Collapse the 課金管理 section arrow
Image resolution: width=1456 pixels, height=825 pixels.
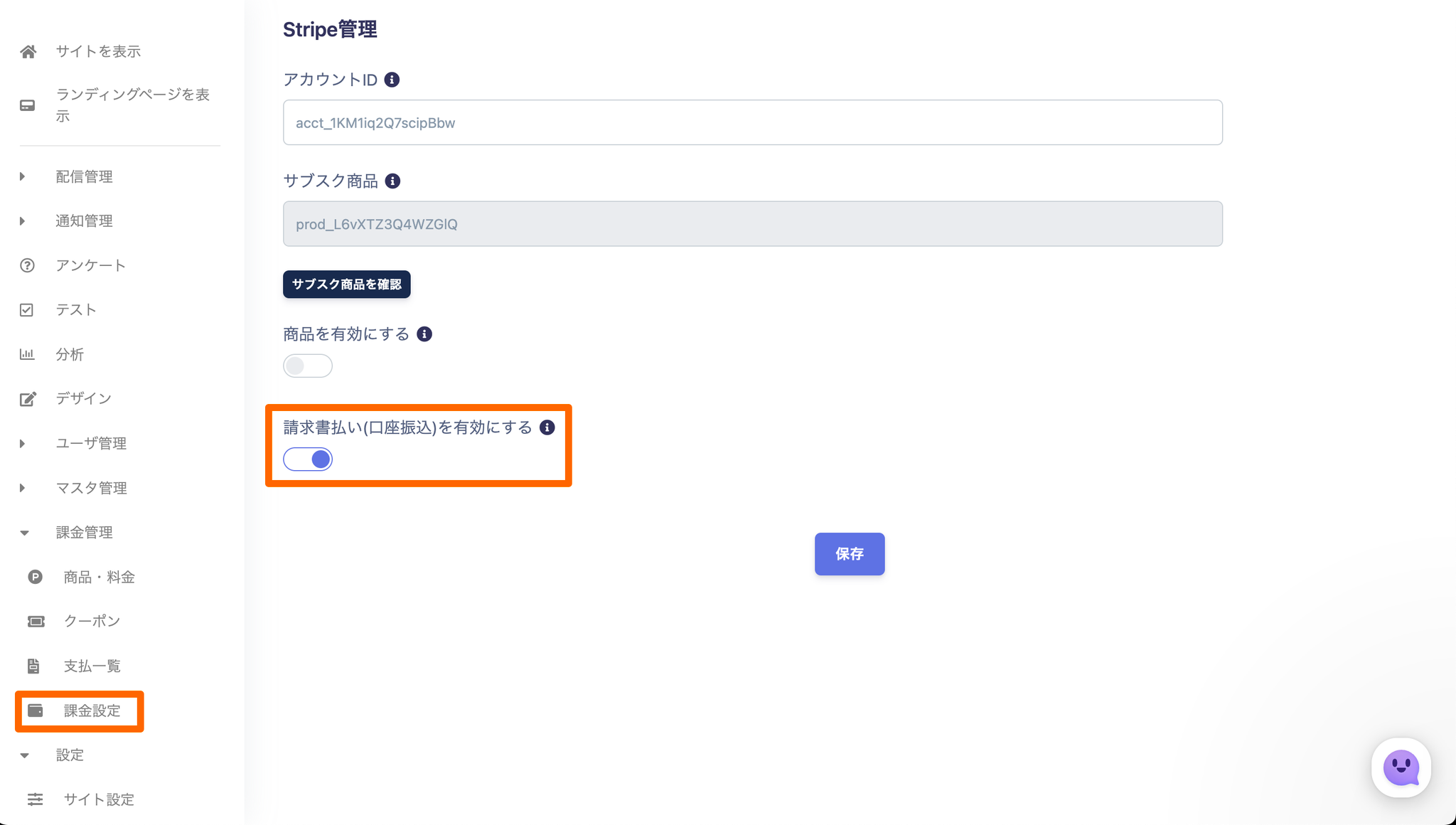coord(24,533)
